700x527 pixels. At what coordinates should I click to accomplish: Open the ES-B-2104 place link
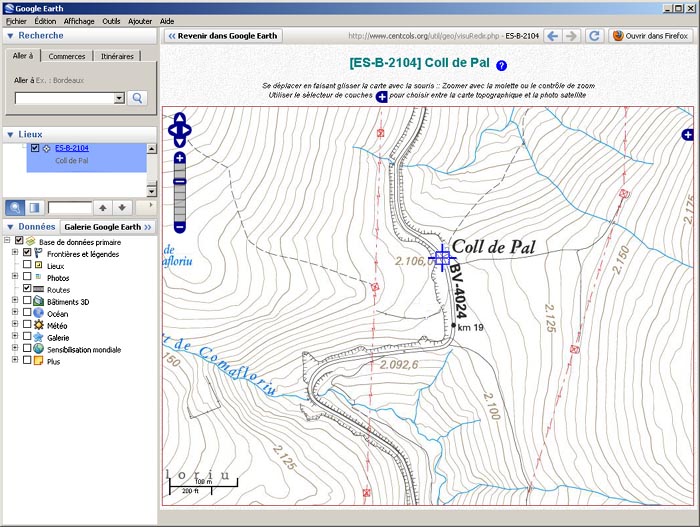(x=72, y=148)
